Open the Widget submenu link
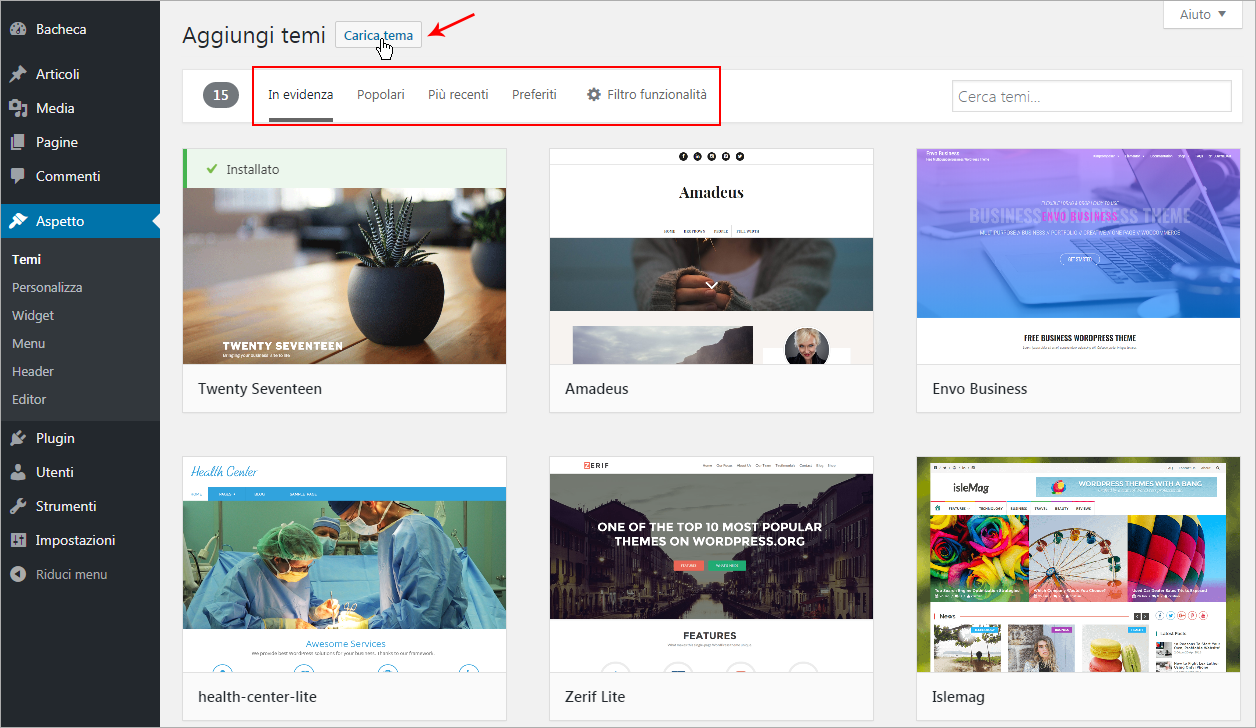The image size is (1256, 728). pyautogui.click(x=33, y=315)
